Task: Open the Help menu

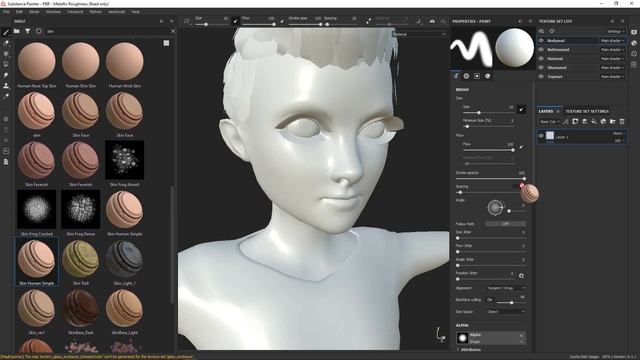Action: (x=136, y=12)
